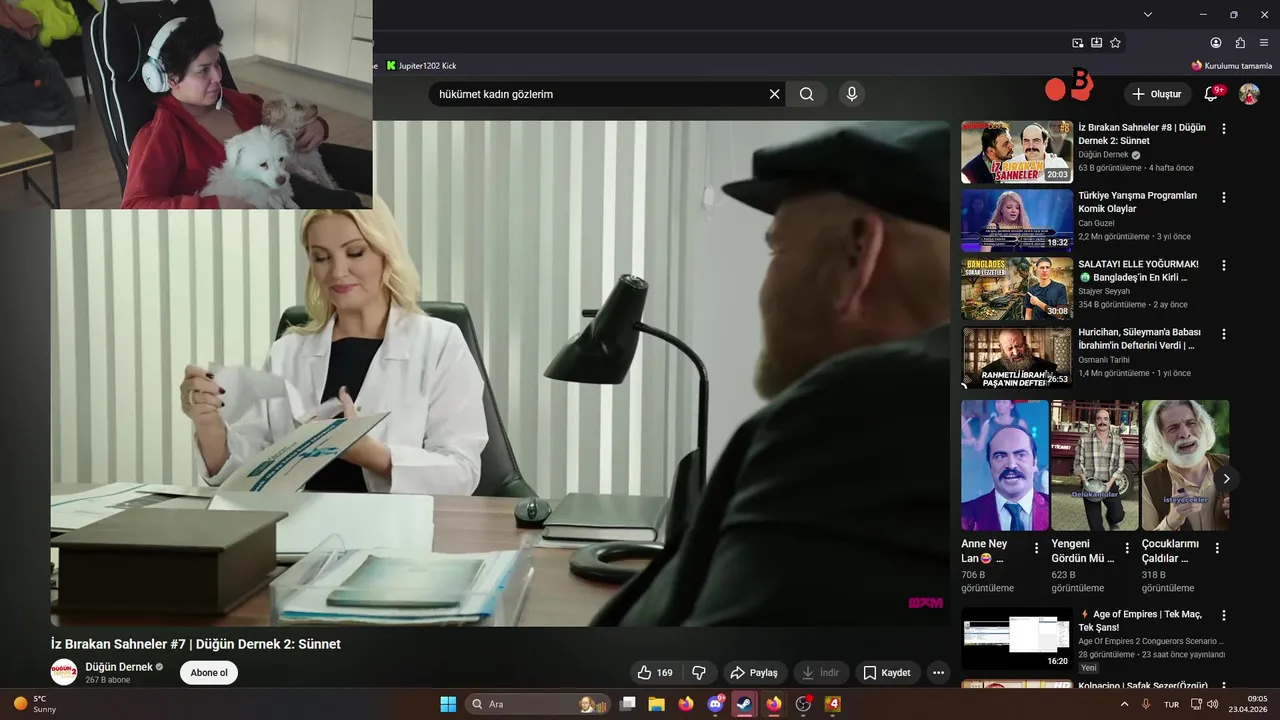Click install app icon in address bar
This screenshot has height=720, width=1280.
tap(1096, 43)
